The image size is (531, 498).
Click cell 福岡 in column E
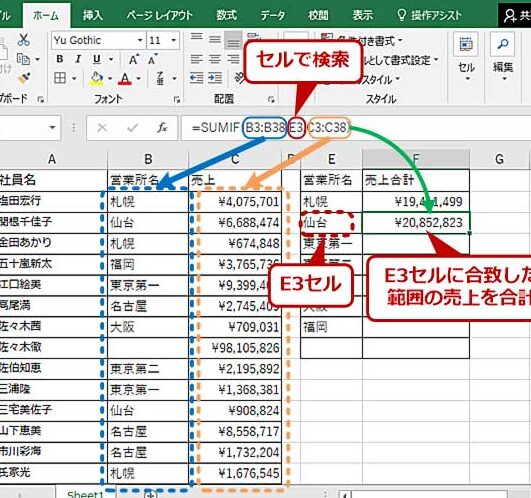click(331, 327)
